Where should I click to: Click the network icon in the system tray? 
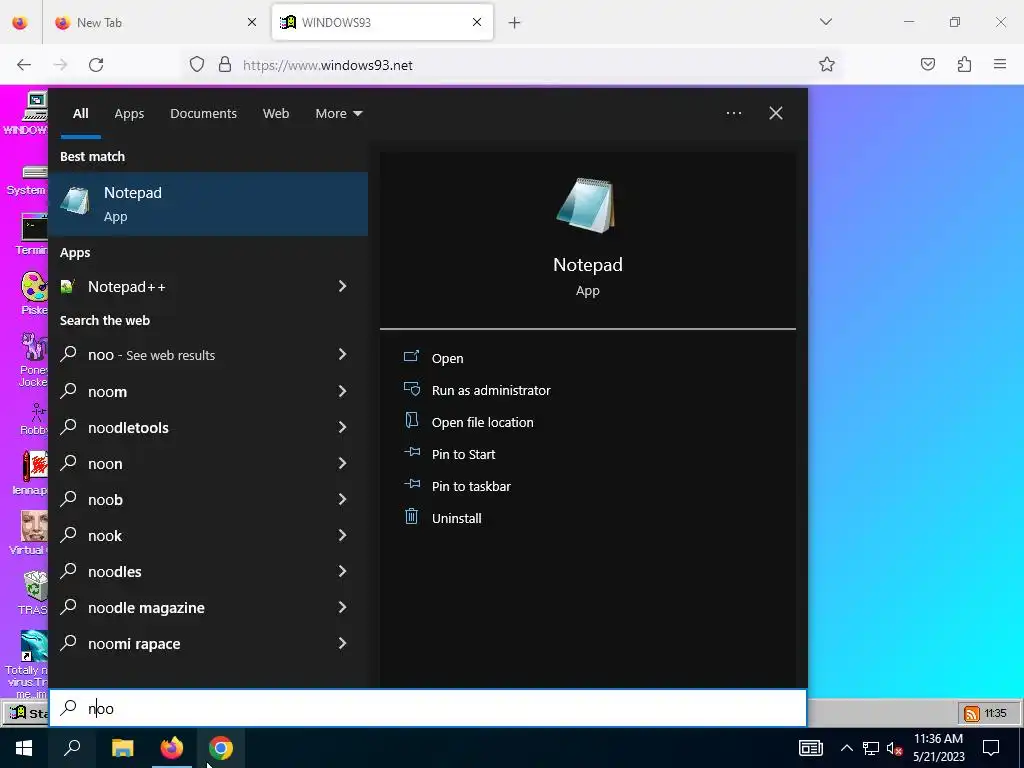[871, 748]
